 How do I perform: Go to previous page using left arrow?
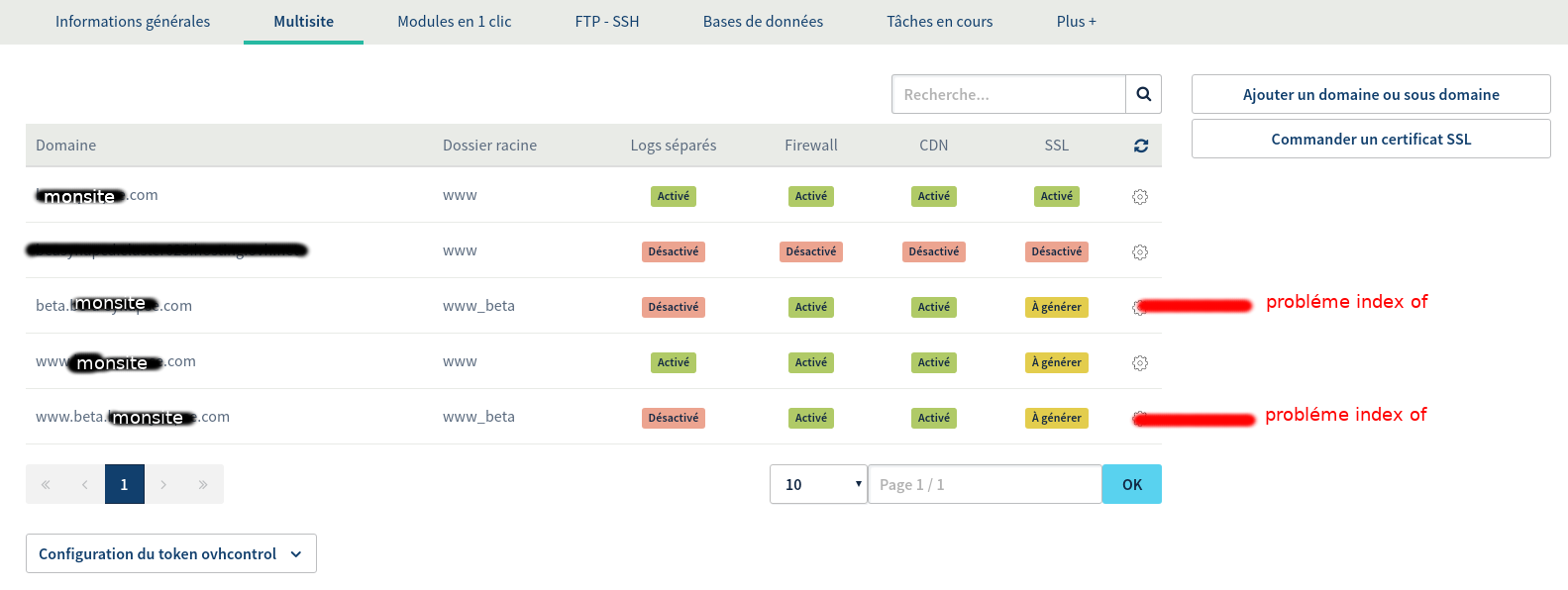click(85, 484)
